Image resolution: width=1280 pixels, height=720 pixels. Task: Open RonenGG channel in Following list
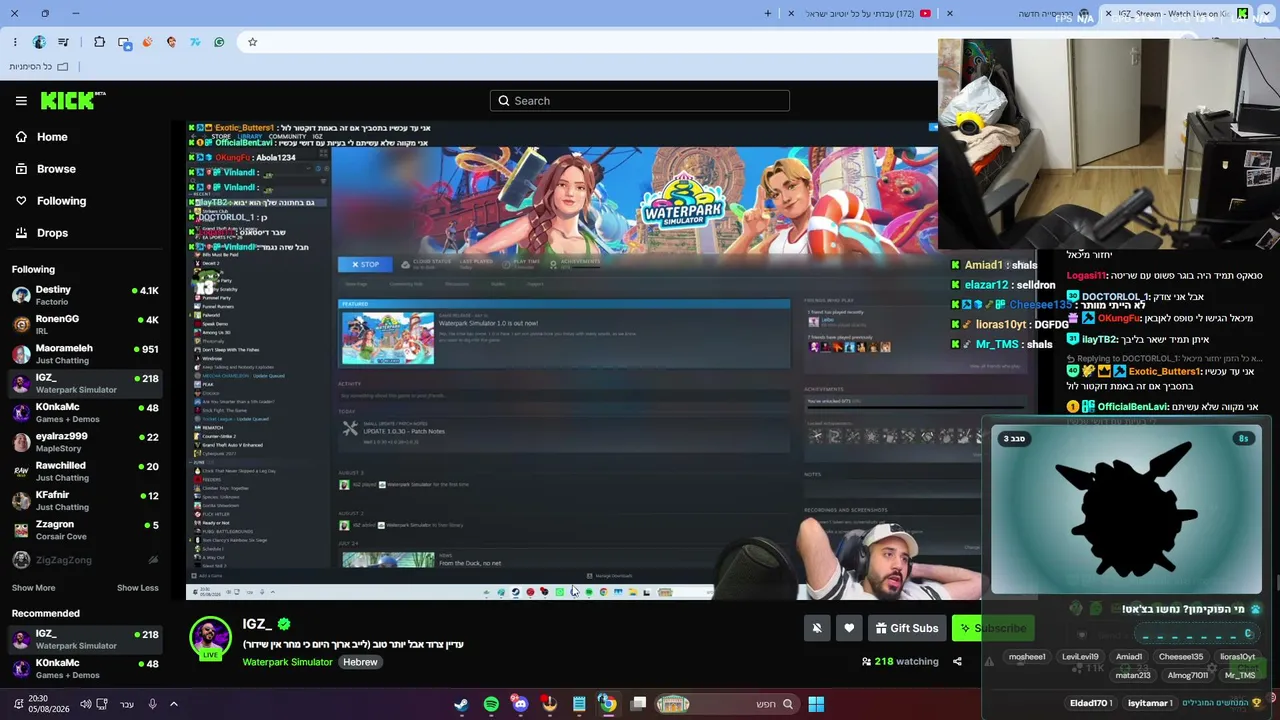(x=85, y=324)
